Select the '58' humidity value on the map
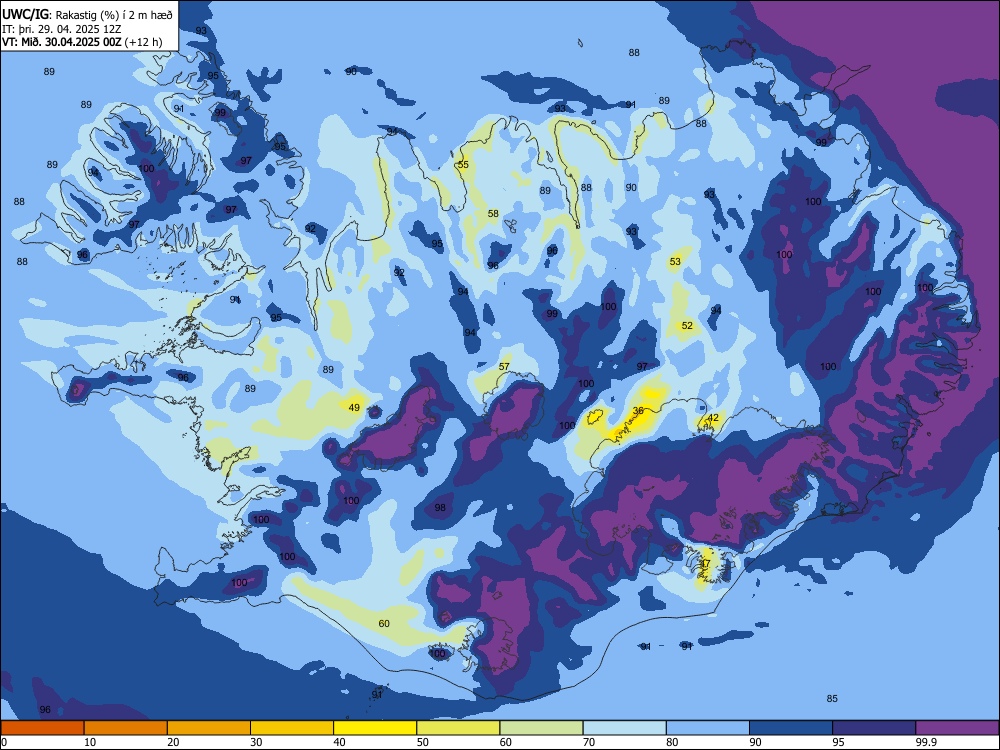 pos(493,214)
